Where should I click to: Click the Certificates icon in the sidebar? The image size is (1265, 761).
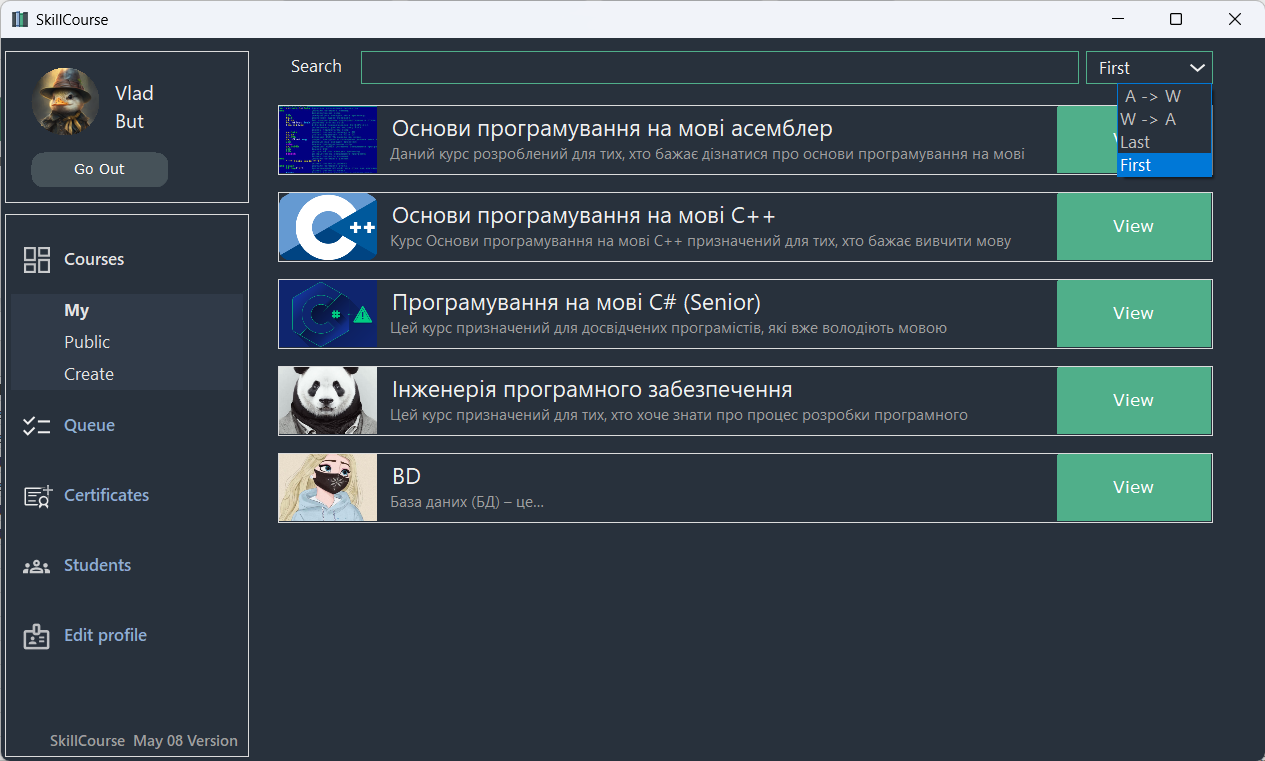click(36, 494)
